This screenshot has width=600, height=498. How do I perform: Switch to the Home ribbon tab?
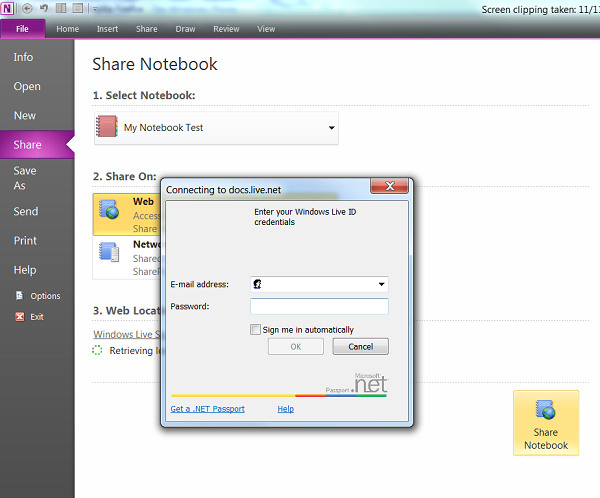68,29
